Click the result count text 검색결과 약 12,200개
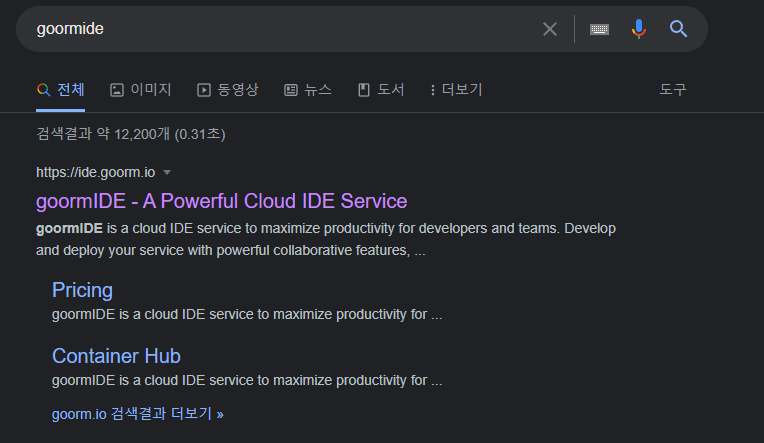Viewport: 764px width, 443px height. (x=131, y=134)
